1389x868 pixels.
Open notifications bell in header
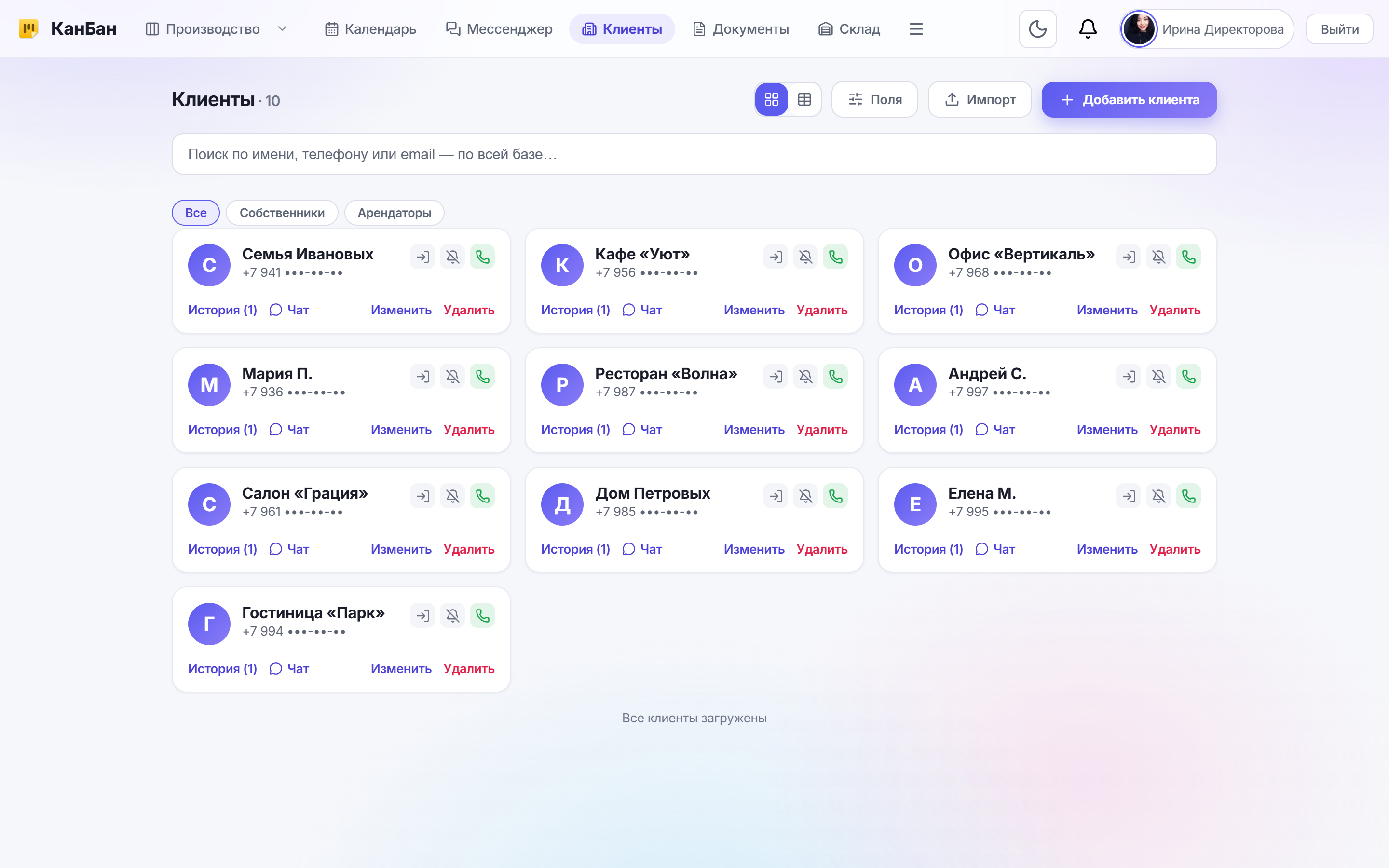pyautogui.click(x=1088, y=29)
